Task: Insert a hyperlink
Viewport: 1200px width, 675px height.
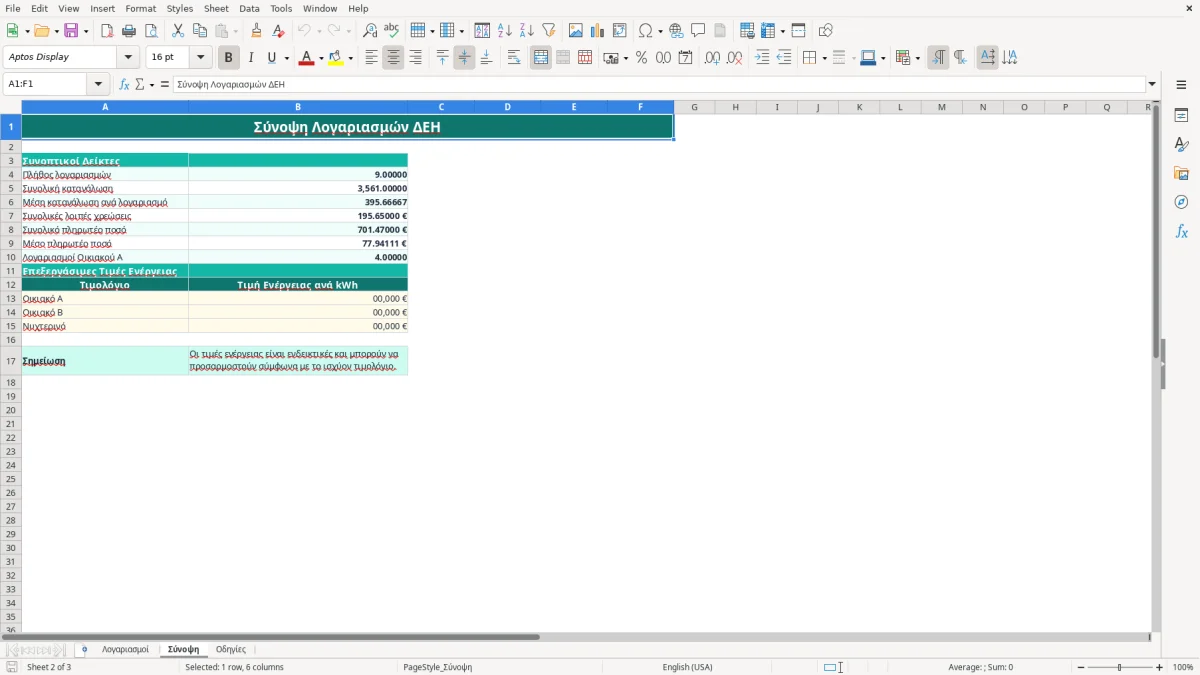Action: (x=676, y=31)
